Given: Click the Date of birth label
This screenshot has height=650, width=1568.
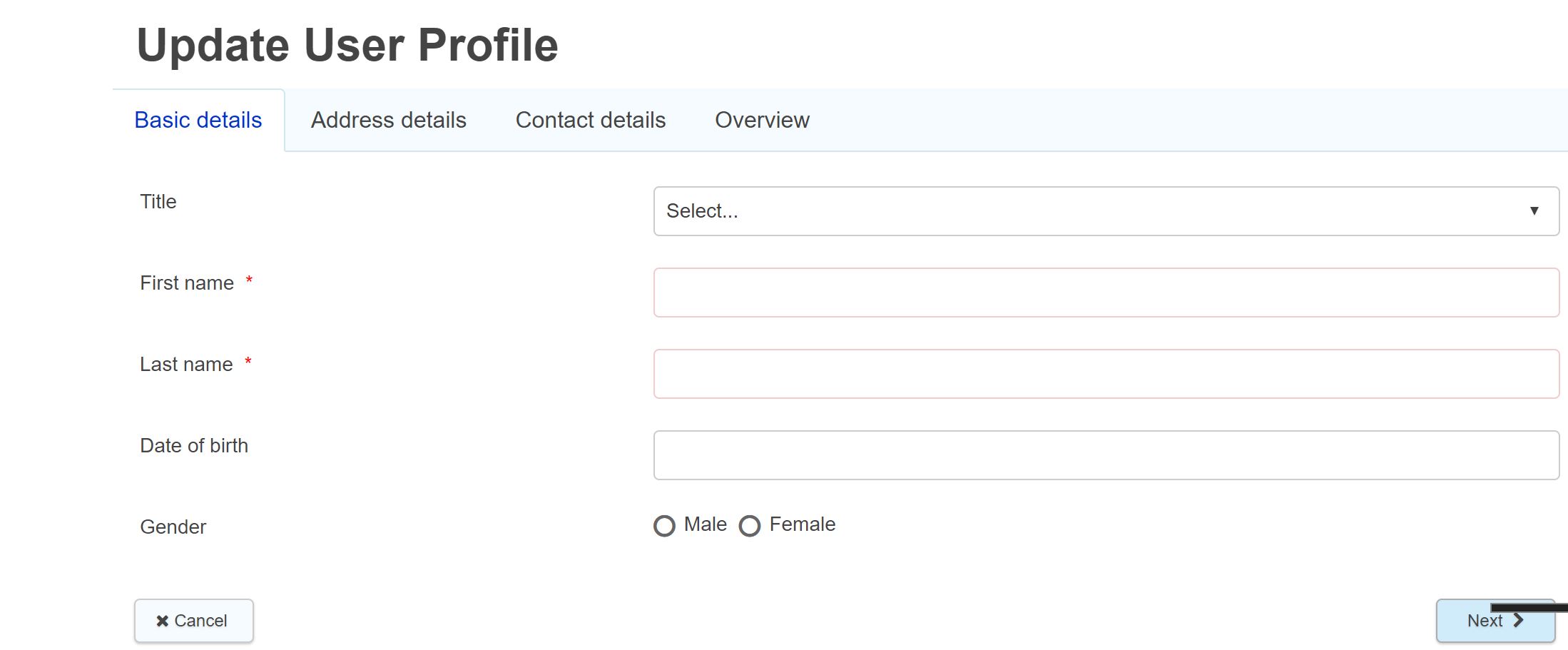Looking at the screenshot, I should 194,446.
